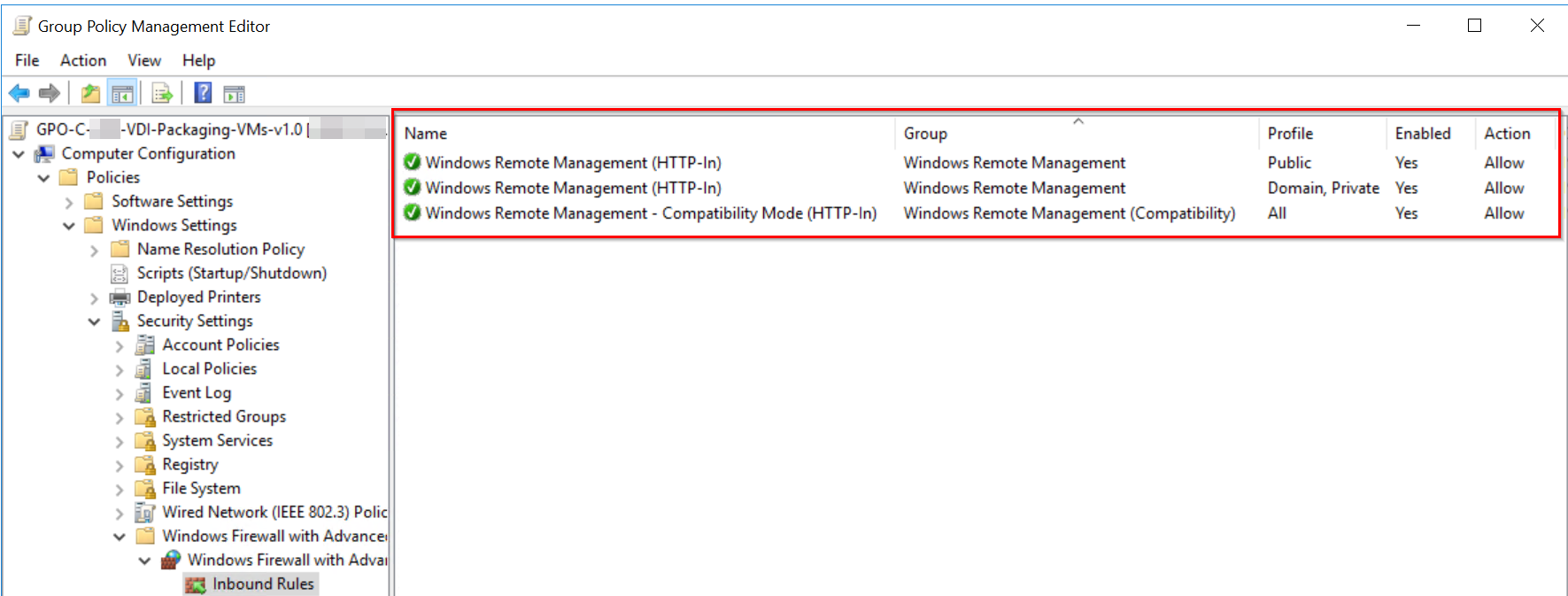The image size is (1568, 596).
Task: Toggle the Show/Hide Console Tree toolbar icon
Action: coord(122,93)
